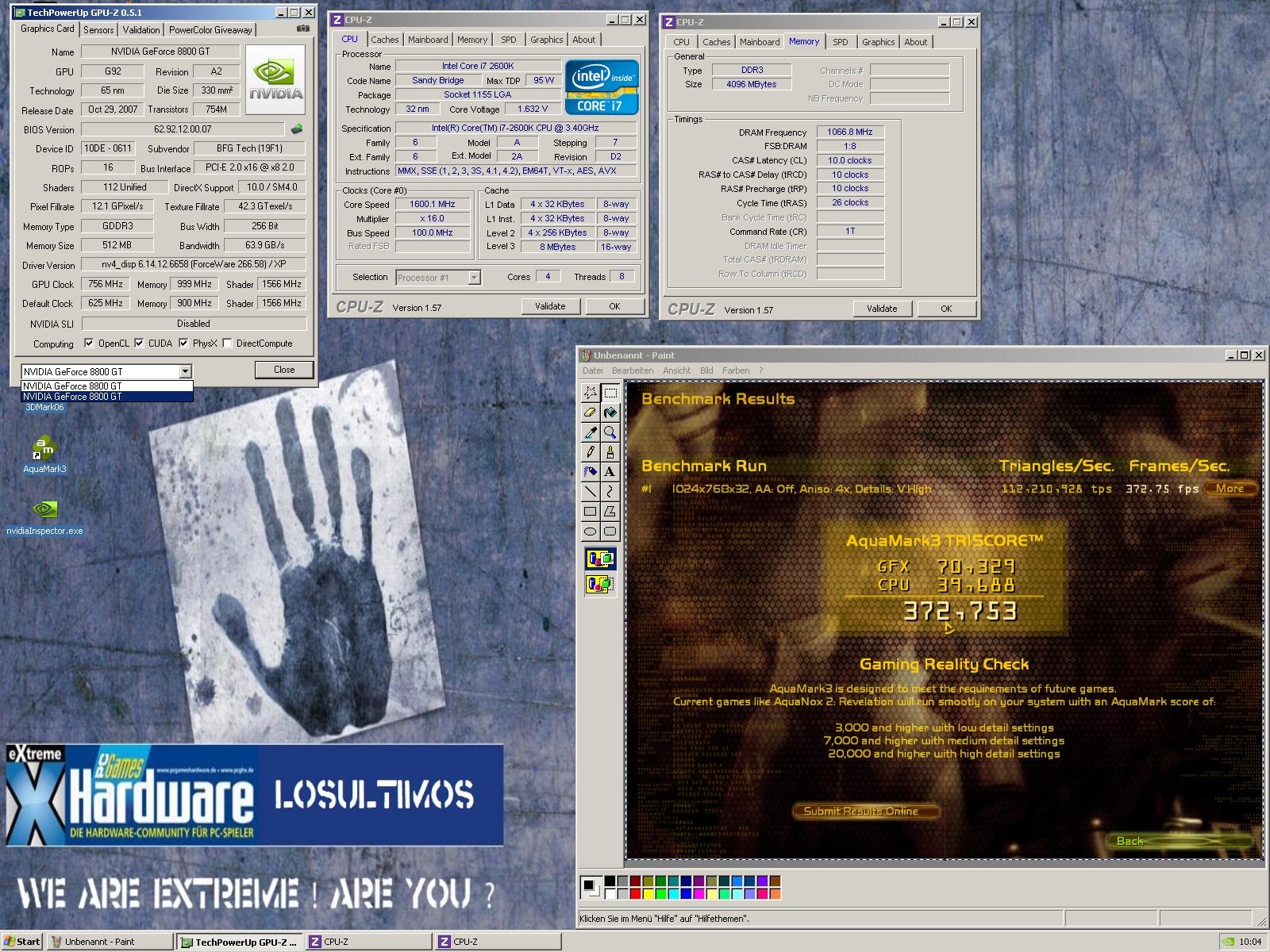Open the PowerColor Giveaway tab
The image size is (1270, 952).
pyautogui.click(x=210, y=30)
